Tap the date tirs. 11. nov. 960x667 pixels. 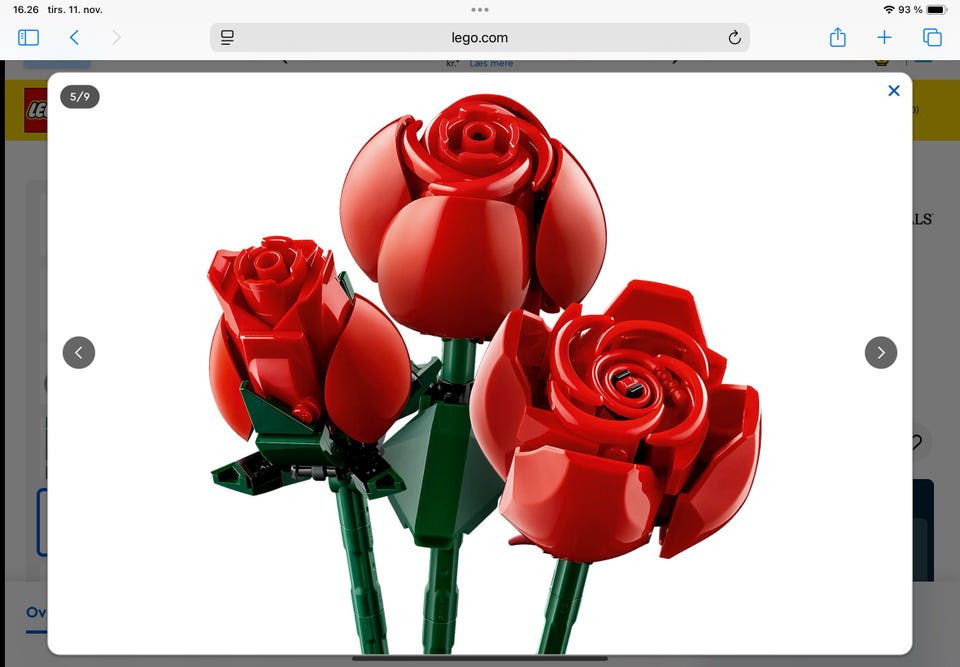tap(75, 10)
